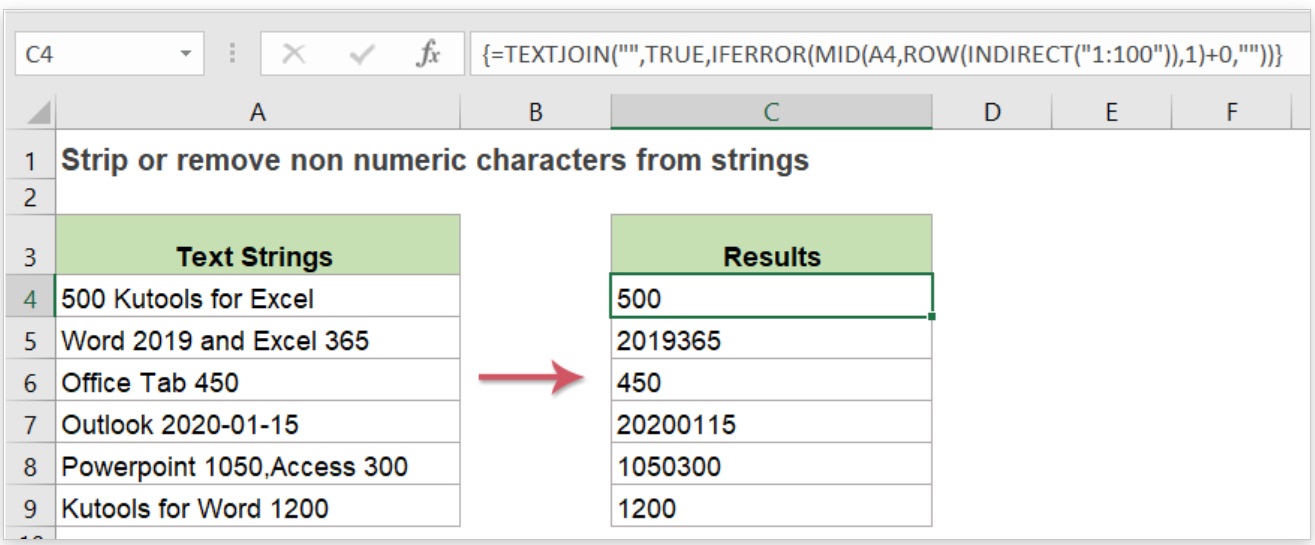Viewport: 1315px width, 545px height.
Task: Select cell 'Office Tab 450'
Action: 258,381
